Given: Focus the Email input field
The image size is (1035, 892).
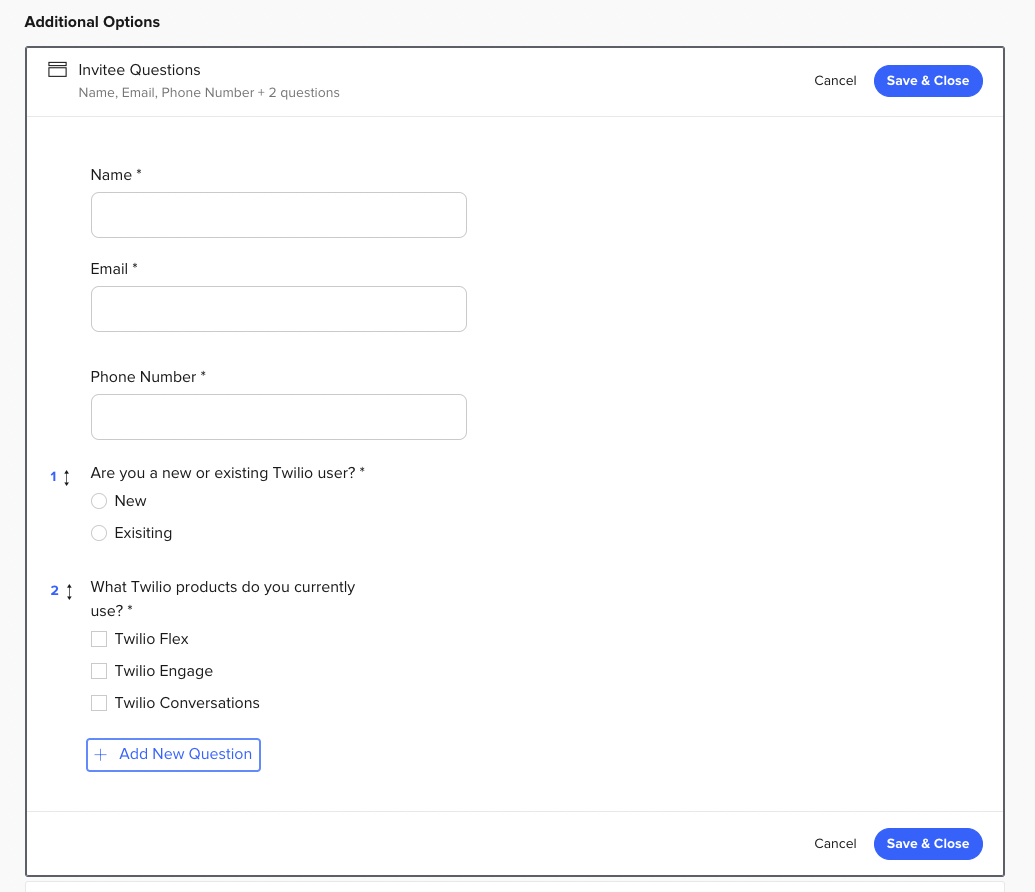Looking at the screenshot, I should (x=279, y=309).
